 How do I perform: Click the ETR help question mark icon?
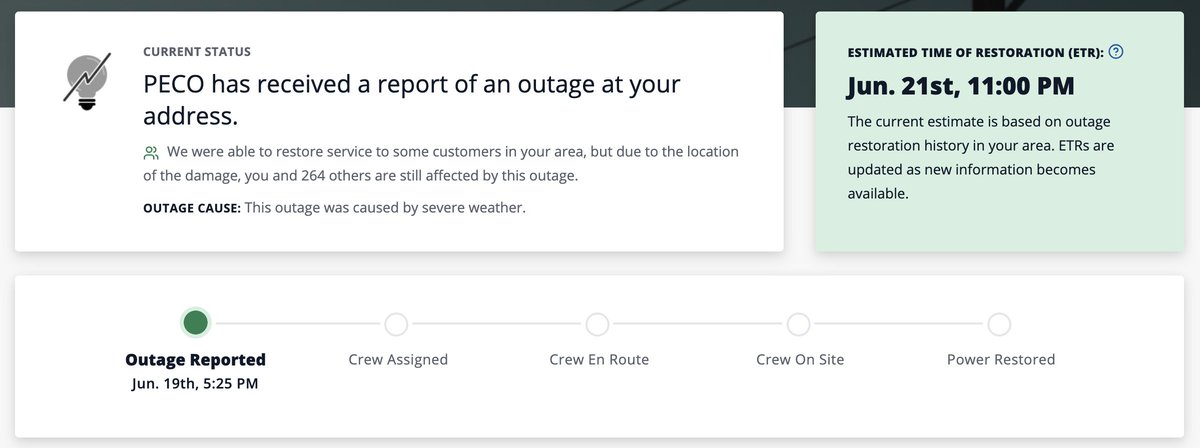coord(1117,52)
